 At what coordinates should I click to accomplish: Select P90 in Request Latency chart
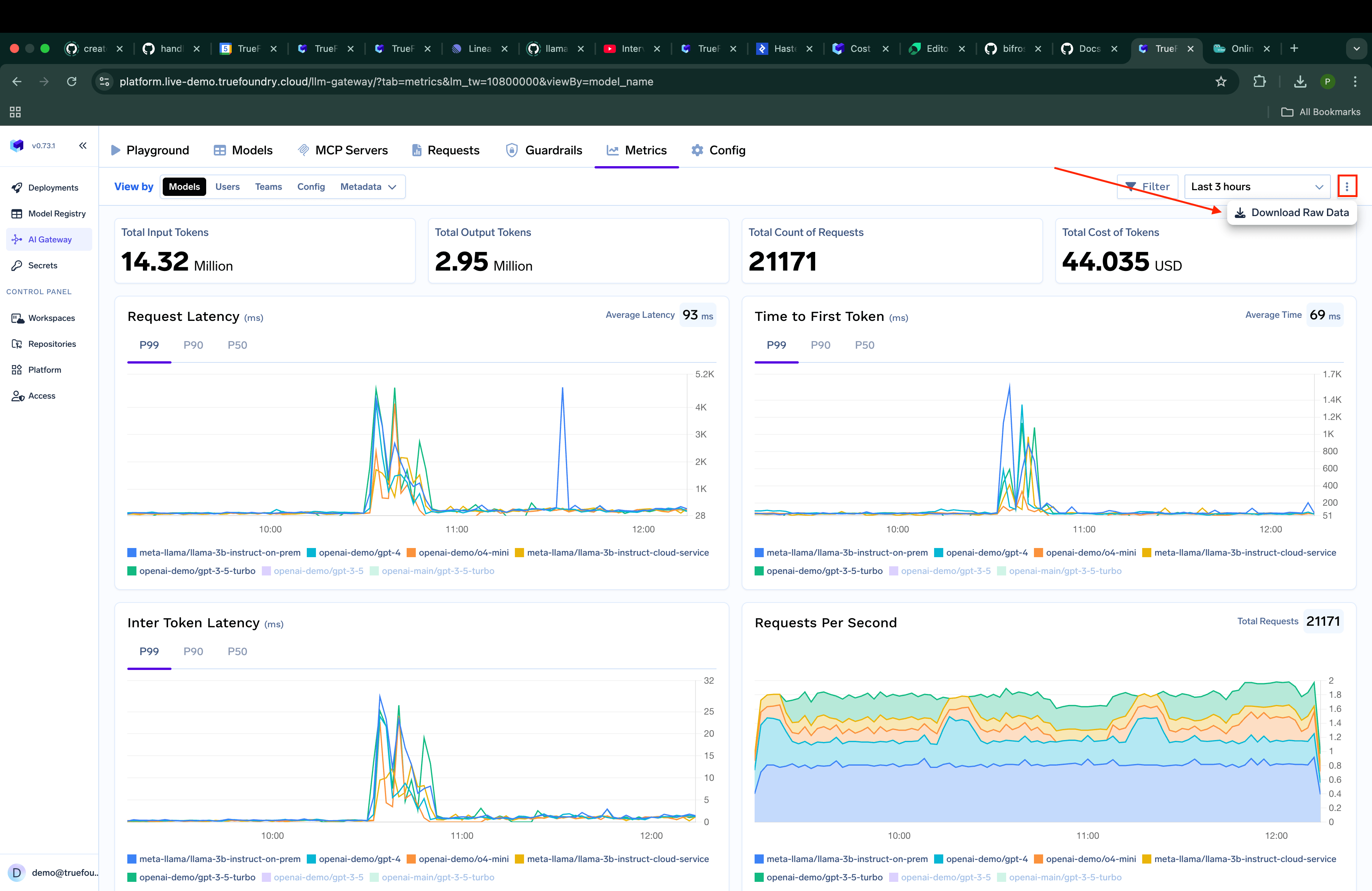[x=193, y=345]
